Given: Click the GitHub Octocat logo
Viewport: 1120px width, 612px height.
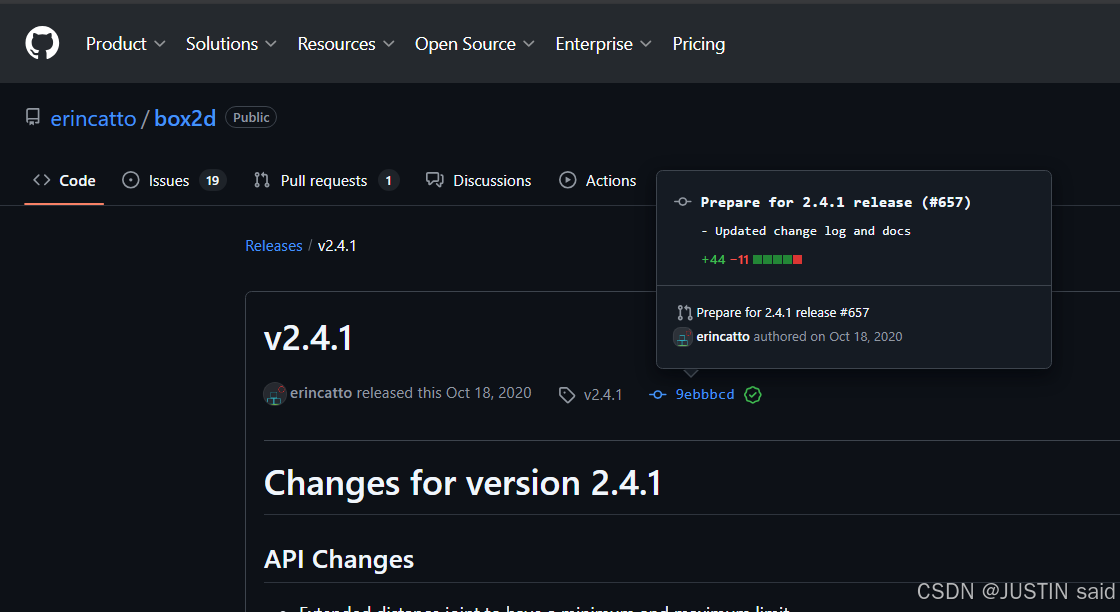Looking at the screenshot, I should click(x=42, y=43).
